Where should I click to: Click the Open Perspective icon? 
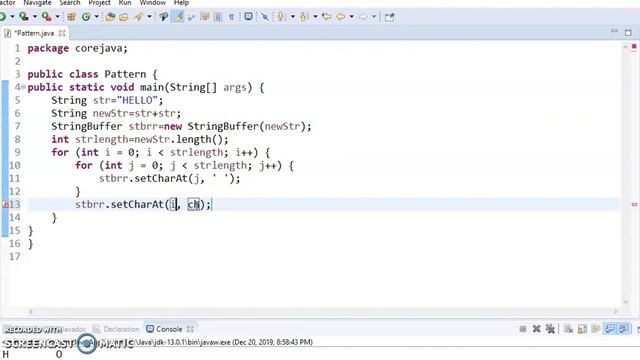tap(389, 17)
